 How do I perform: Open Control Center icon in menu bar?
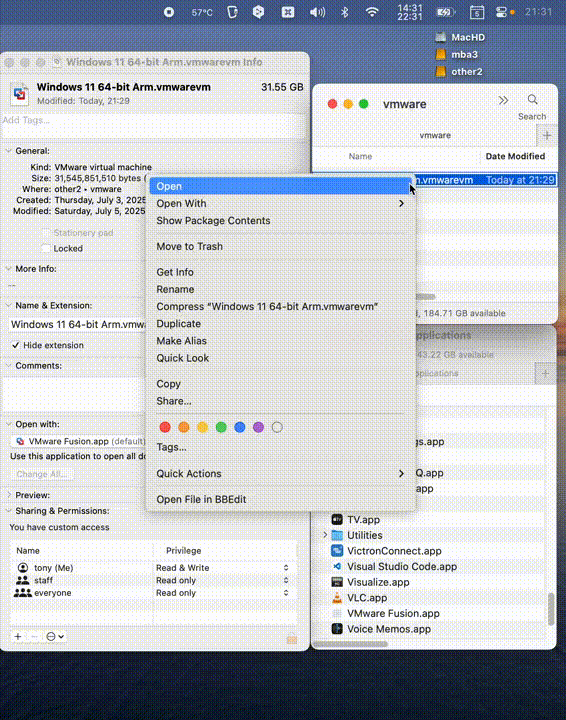(501, 12)
